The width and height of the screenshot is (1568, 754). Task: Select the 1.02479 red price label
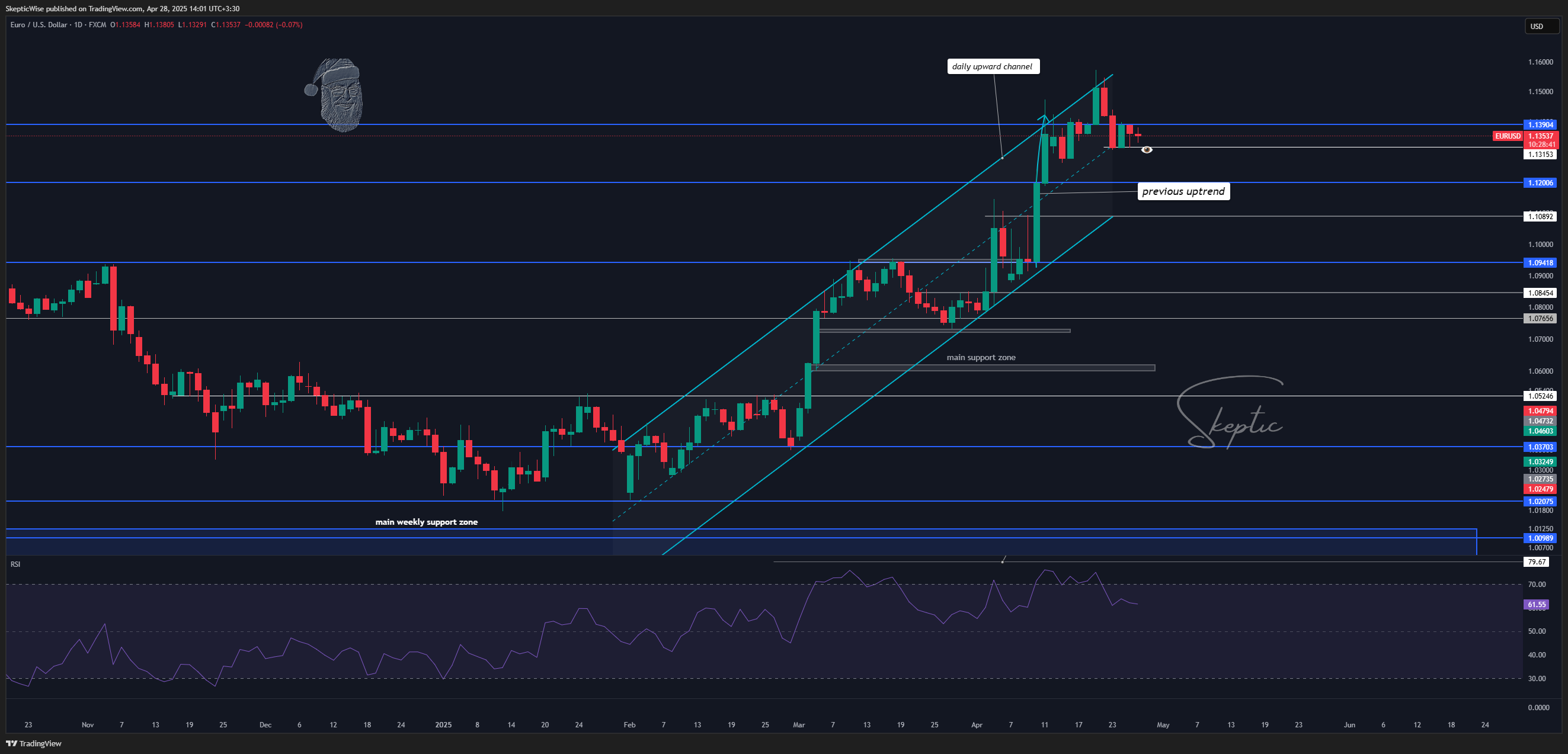[x=1540, y=489]
